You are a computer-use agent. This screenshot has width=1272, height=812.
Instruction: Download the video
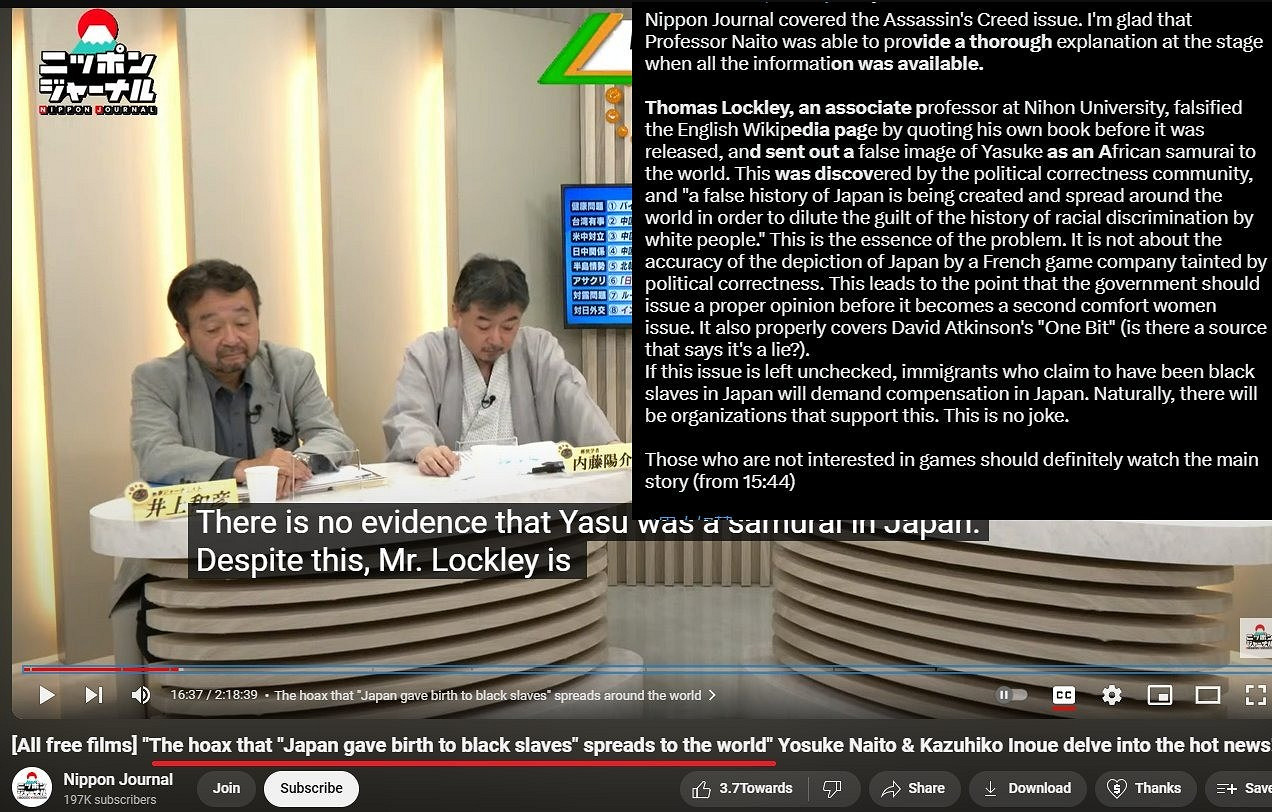(x=1026, y=788)
